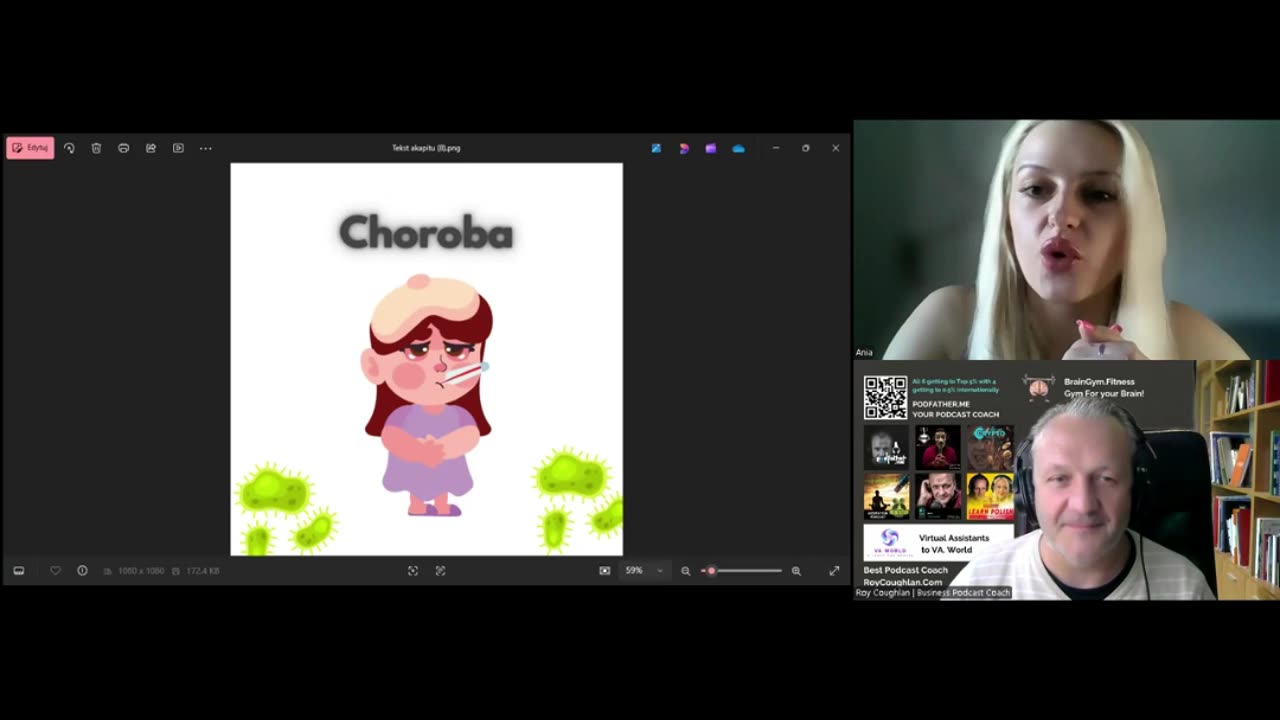The height and width of the screenshot is (720, 1280).
Task: Open the OneDrive cloud icon
Action: tap(738, 148)
